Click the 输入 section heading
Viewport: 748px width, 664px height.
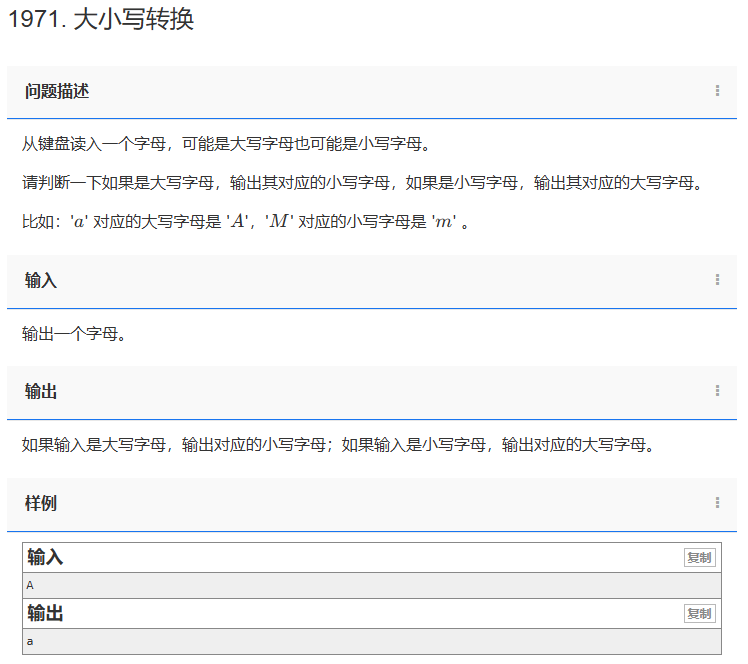41,280
